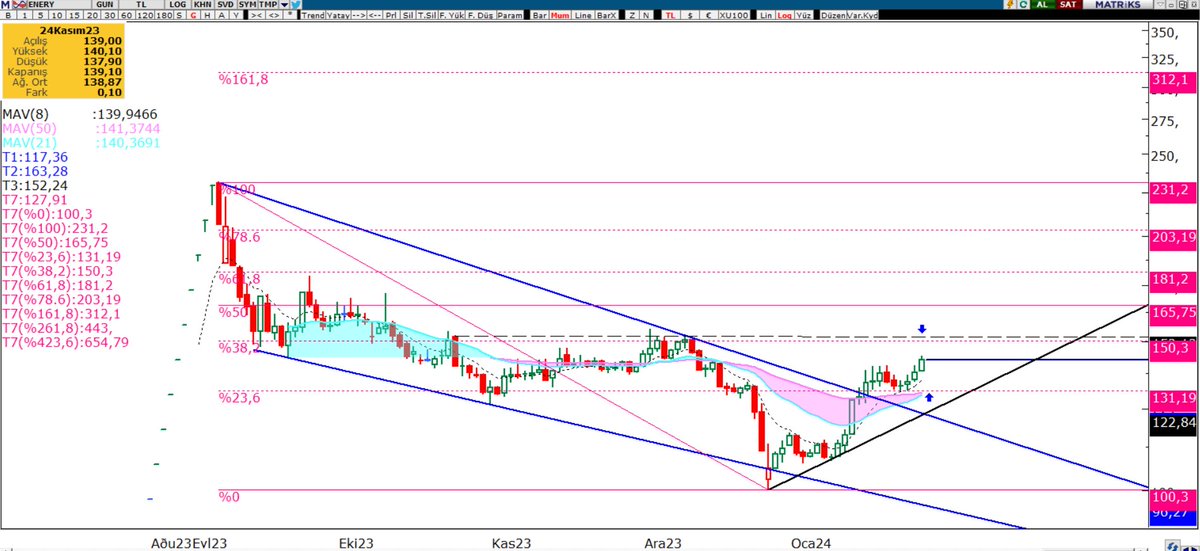This screenshot has width=1200, height=551.
Task: Click the lightning bolt quick order icon
Action: (x=1010, y=6)
